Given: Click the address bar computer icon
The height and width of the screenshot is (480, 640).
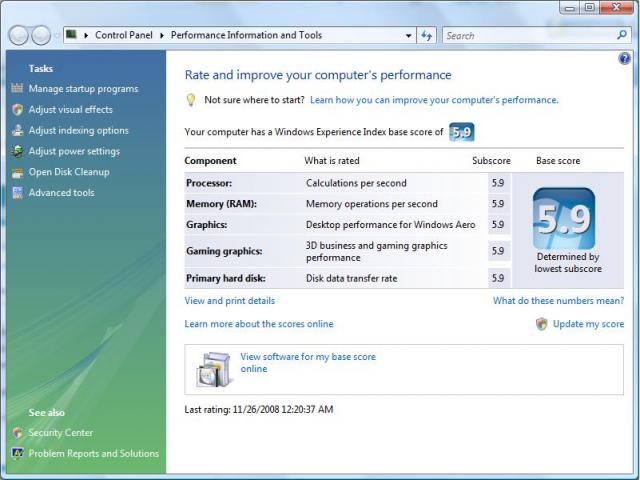Looking at the screenshot, I should point(72,34).
